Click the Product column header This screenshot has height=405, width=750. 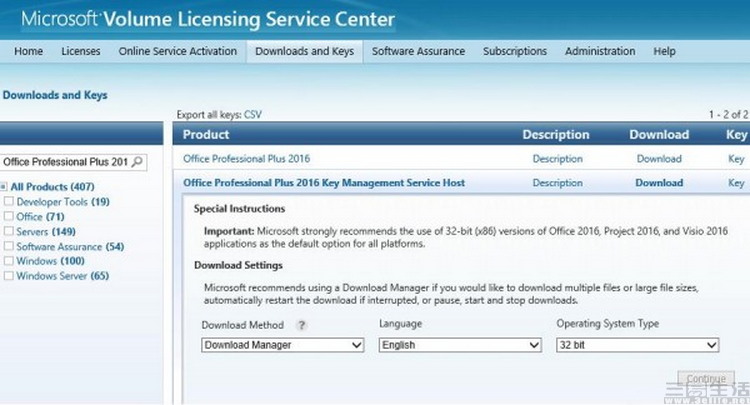click(206, 135)
